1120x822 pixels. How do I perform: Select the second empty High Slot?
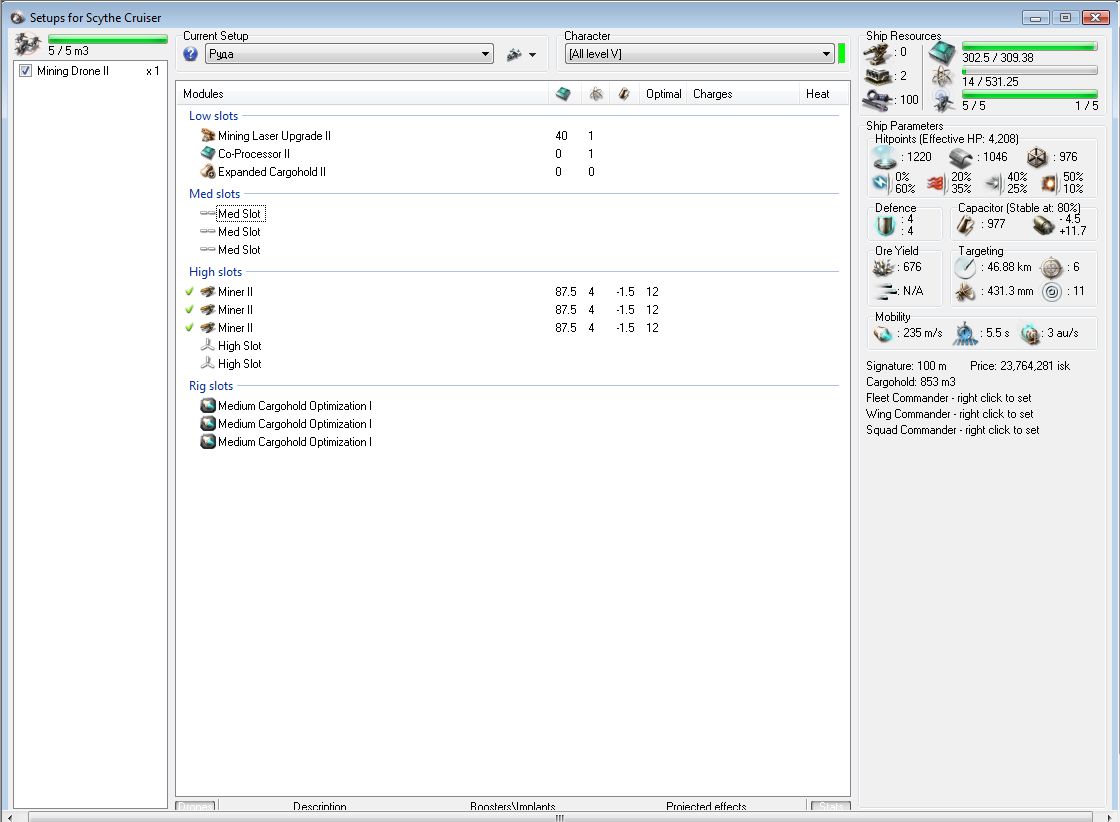239,364
